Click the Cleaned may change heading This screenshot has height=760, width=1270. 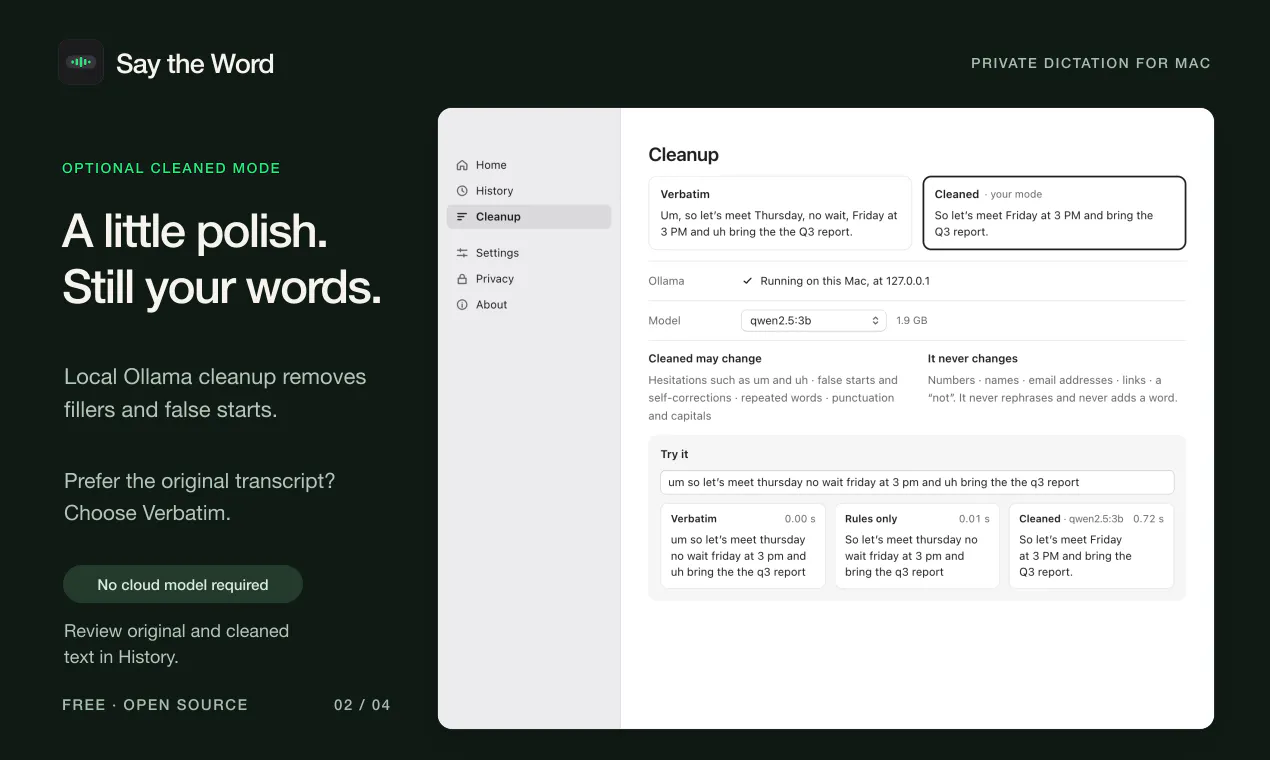pyautogui.click(x=705, y=359)
